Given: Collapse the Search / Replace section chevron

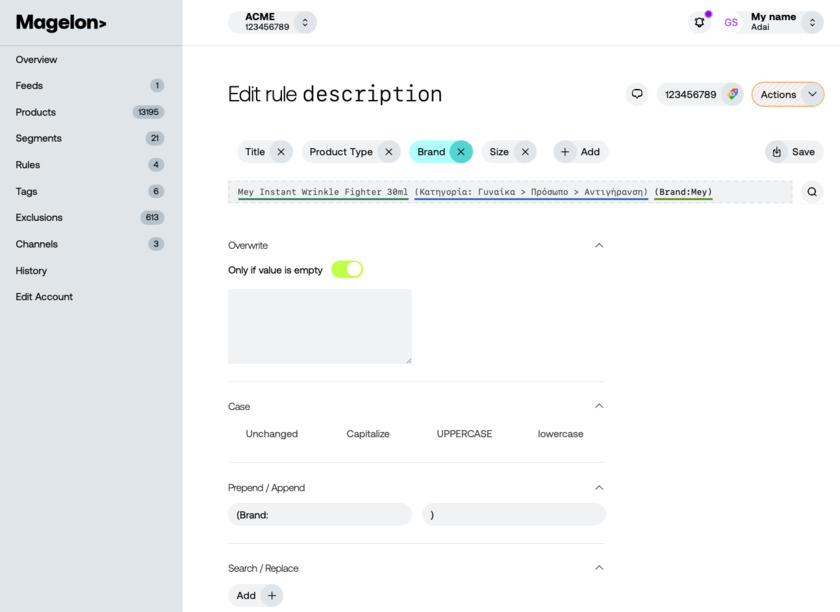Looking at the screenshot, I should 599,568.
